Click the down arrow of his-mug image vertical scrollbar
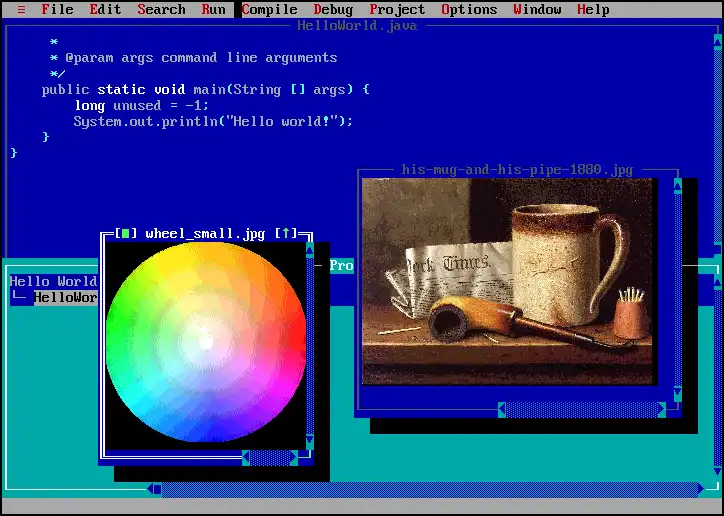 coord(677,394)
